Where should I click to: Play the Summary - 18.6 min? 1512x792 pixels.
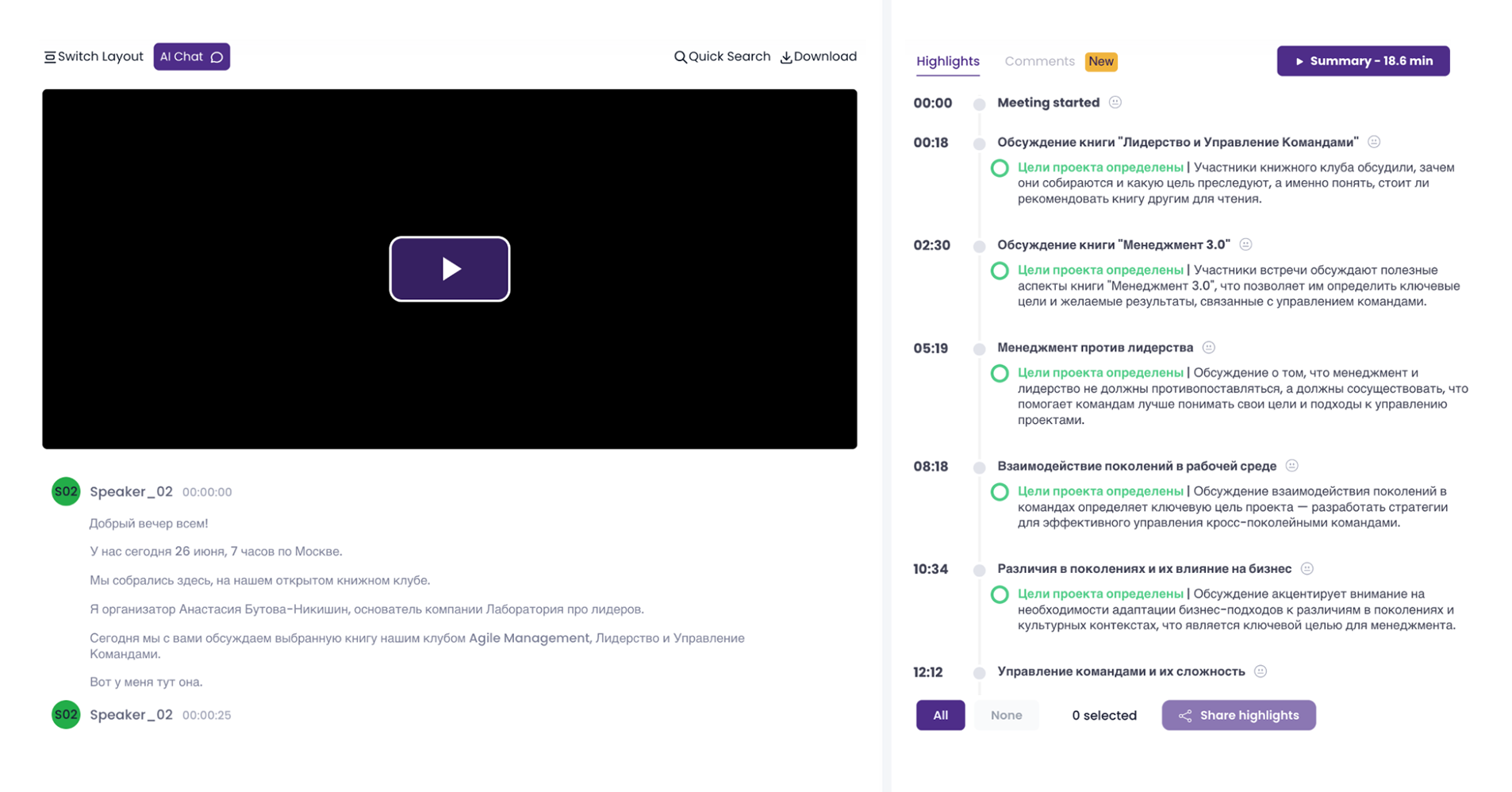1363,61
